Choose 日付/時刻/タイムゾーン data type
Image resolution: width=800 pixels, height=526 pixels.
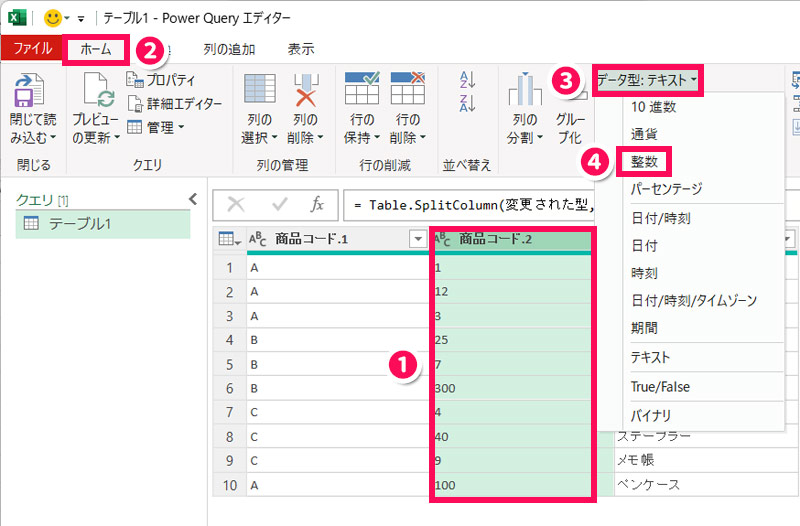pyautogui.click(x=694, y=300)
